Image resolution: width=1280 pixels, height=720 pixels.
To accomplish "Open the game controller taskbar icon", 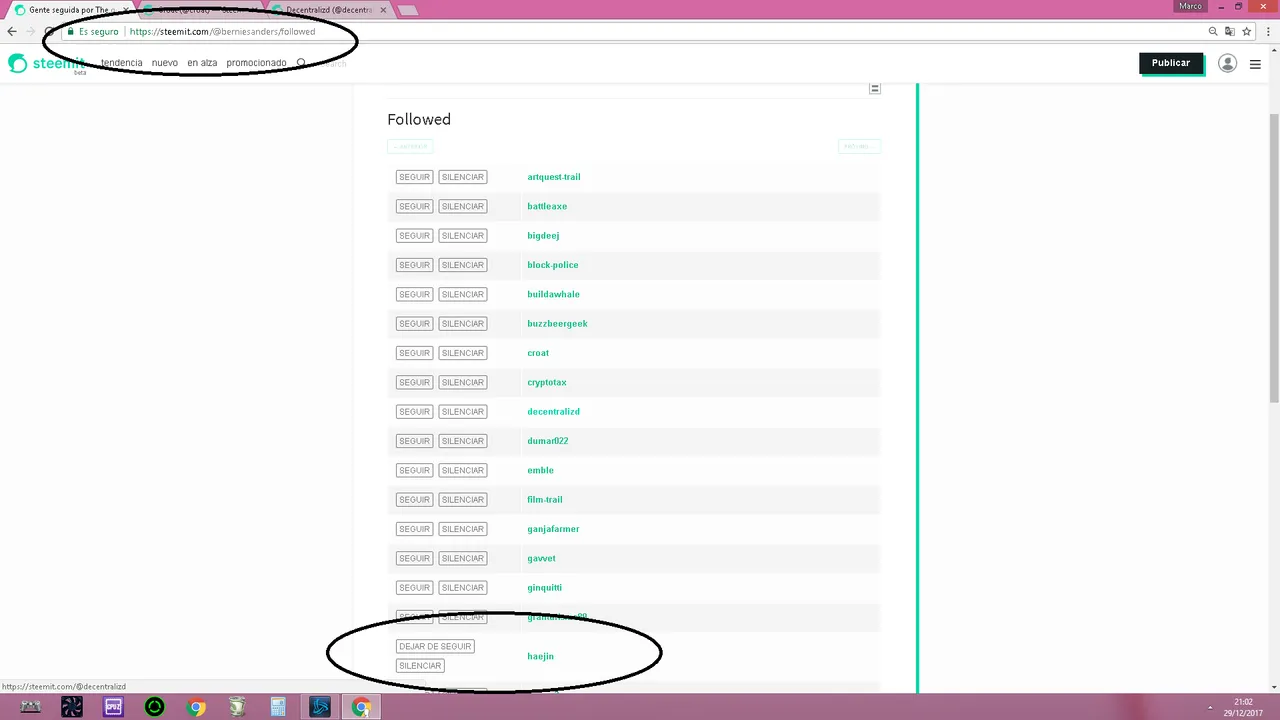I will (31, 707).
